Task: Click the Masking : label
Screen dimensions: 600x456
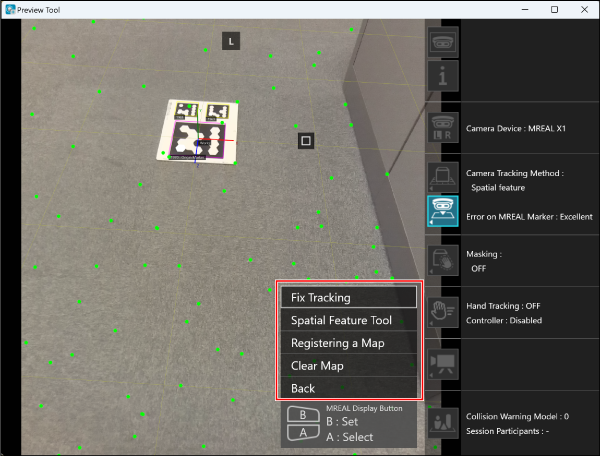Action: coord(484,254)
